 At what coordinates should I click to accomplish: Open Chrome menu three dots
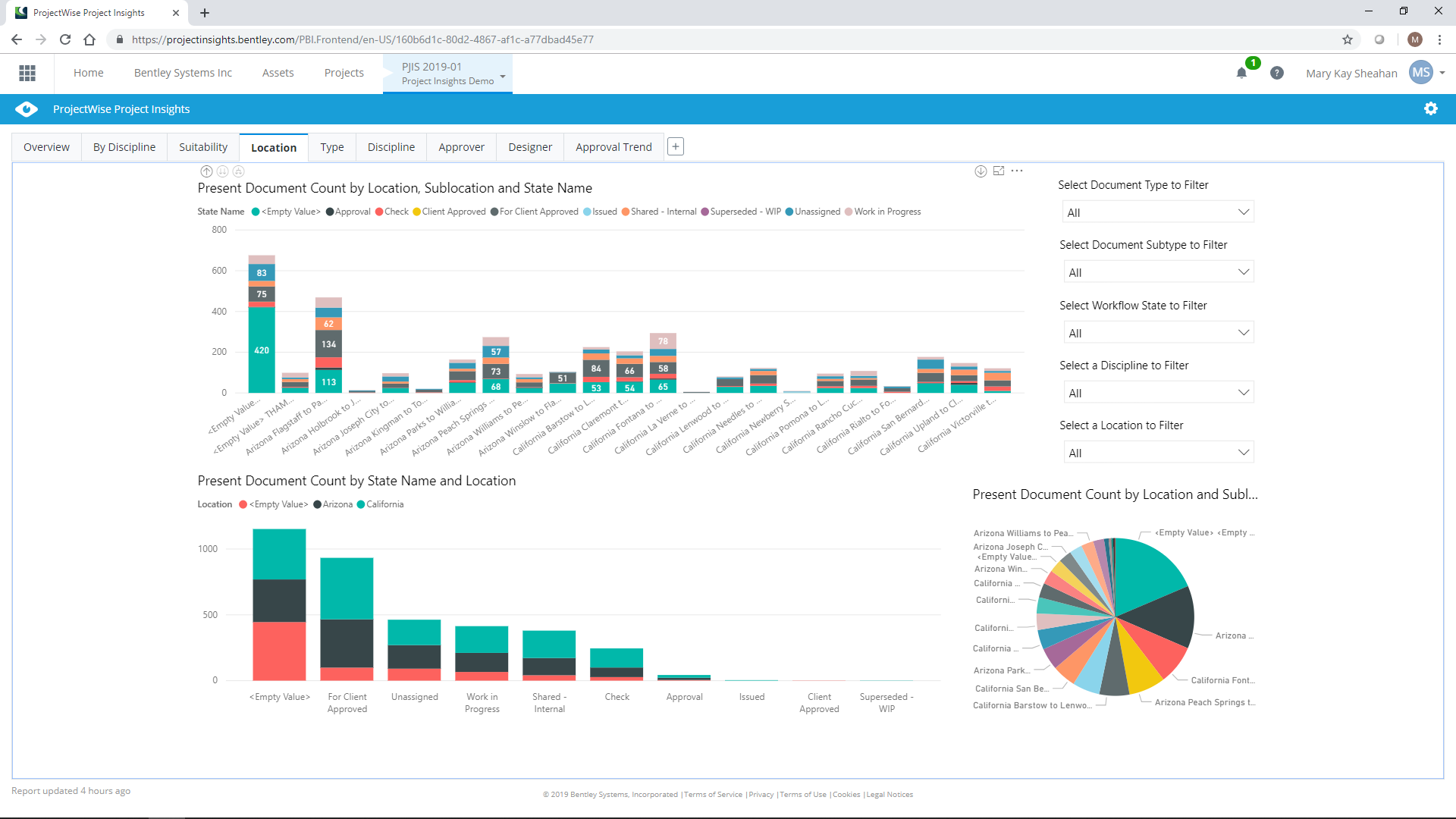[1440, 39]
